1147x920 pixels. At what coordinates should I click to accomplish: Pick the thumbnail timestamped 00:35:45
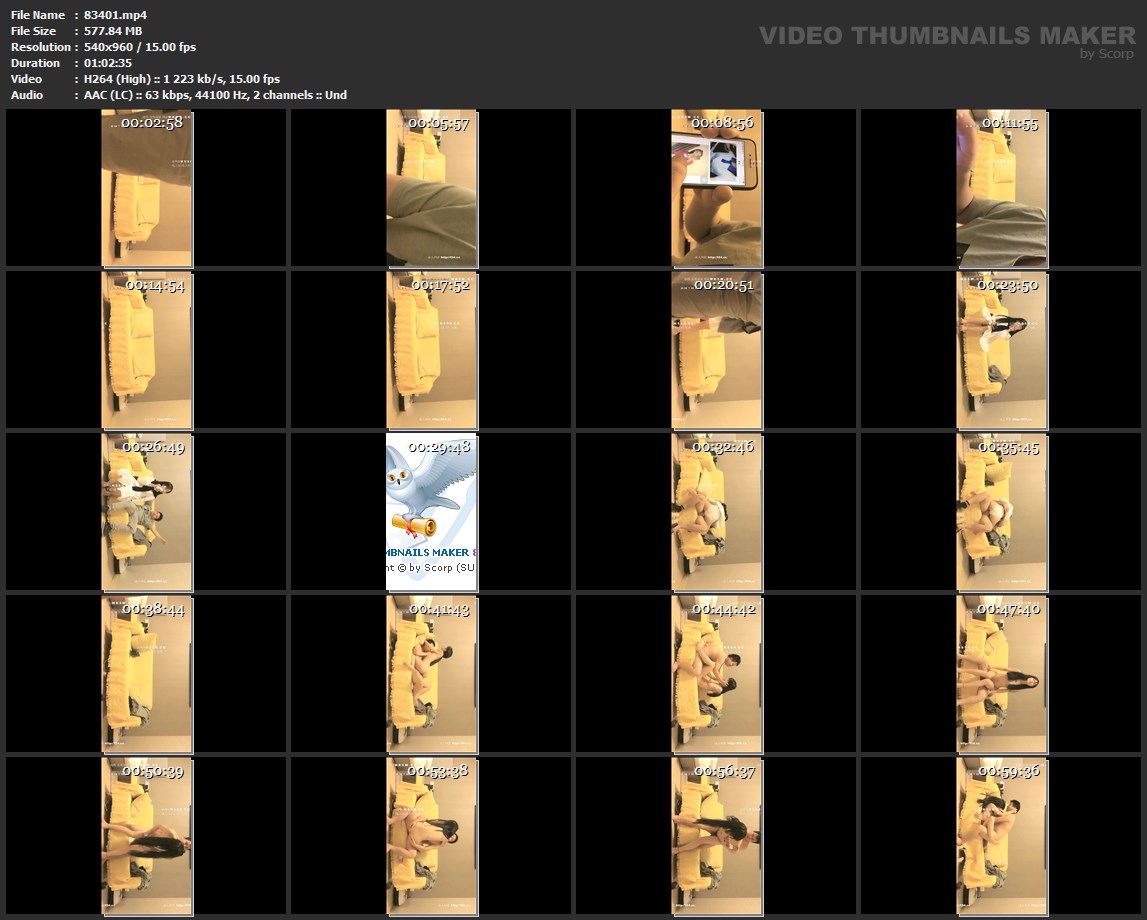point(1001,512)
